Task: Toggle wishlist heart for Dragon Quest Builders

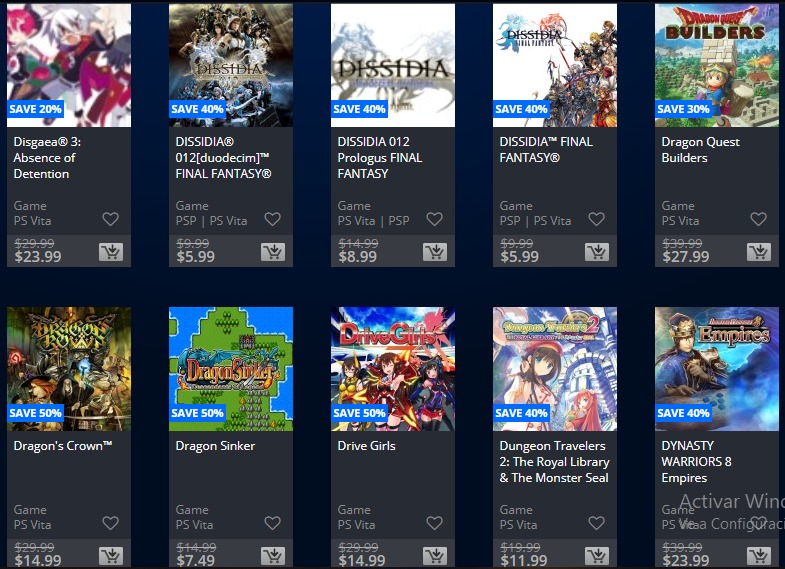Action: click(x=758, y=219)
